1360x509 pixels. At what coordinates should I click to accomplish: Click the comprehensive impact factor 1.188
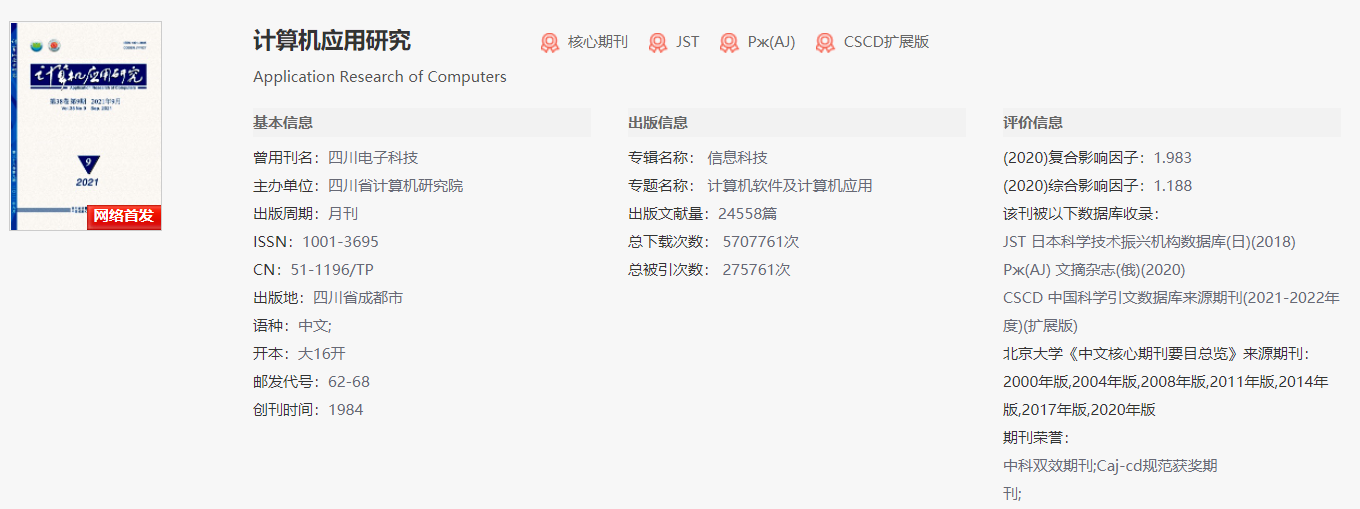pos(1173,186)
